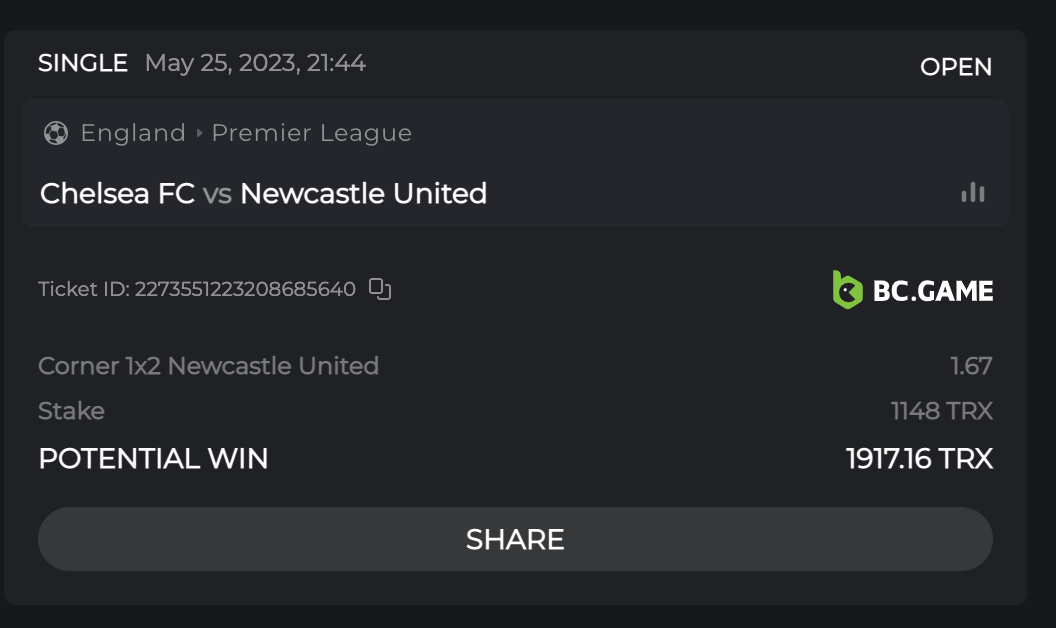Click the arrow between England and Premier League
This screenshot has height=628, width=1056.
click(199, 133)
